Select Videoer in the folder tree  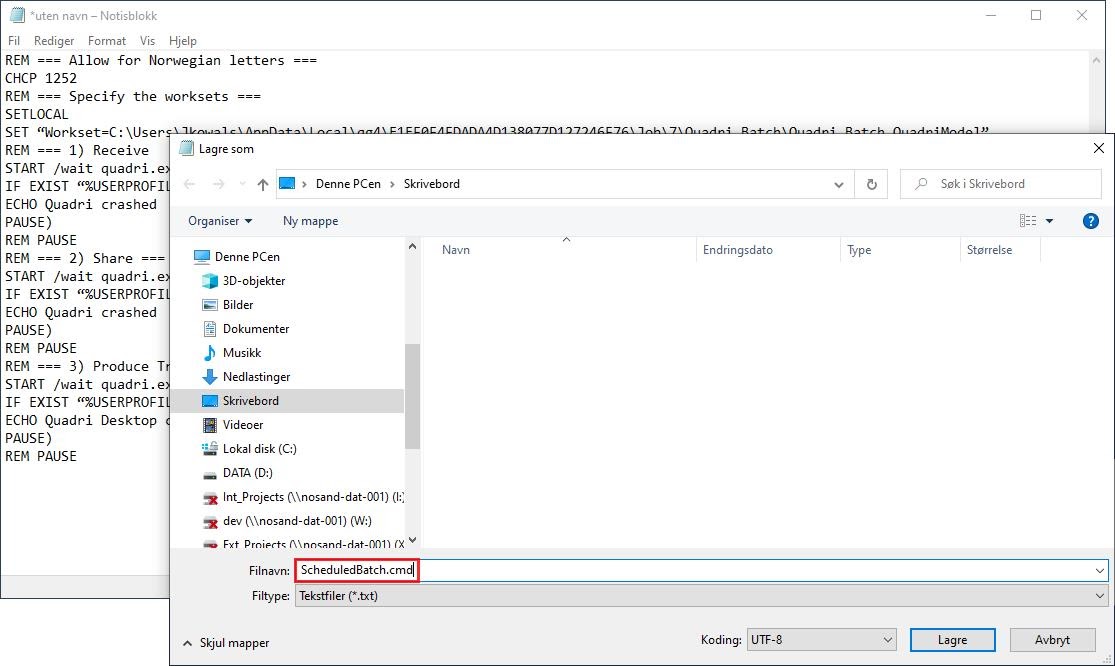(x=242, y=425)
